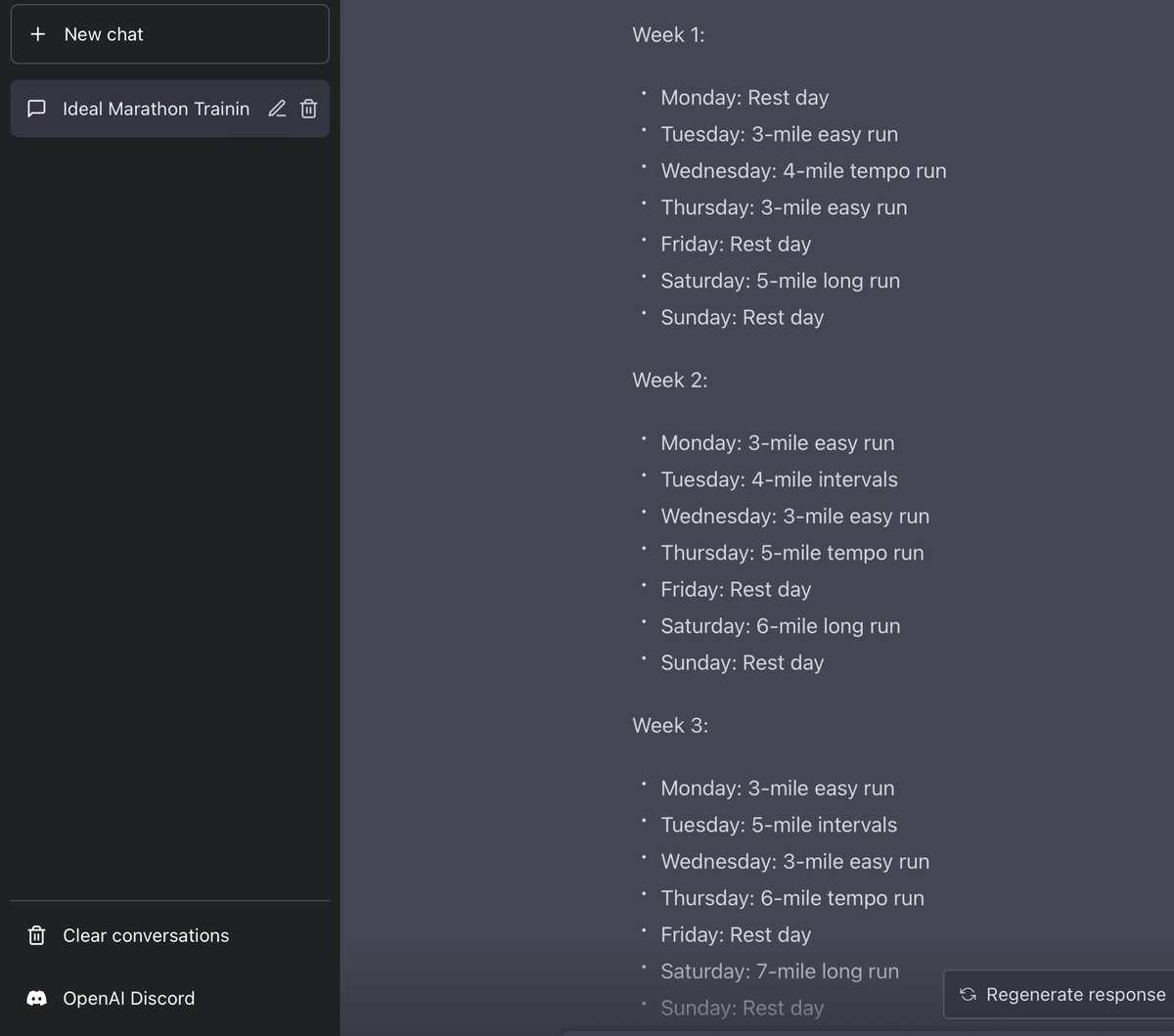1174x1036 pixels.
Task: Click the chat bubble icon beside Ideal Marathon Trainin
Action: (x=37, y=109)
